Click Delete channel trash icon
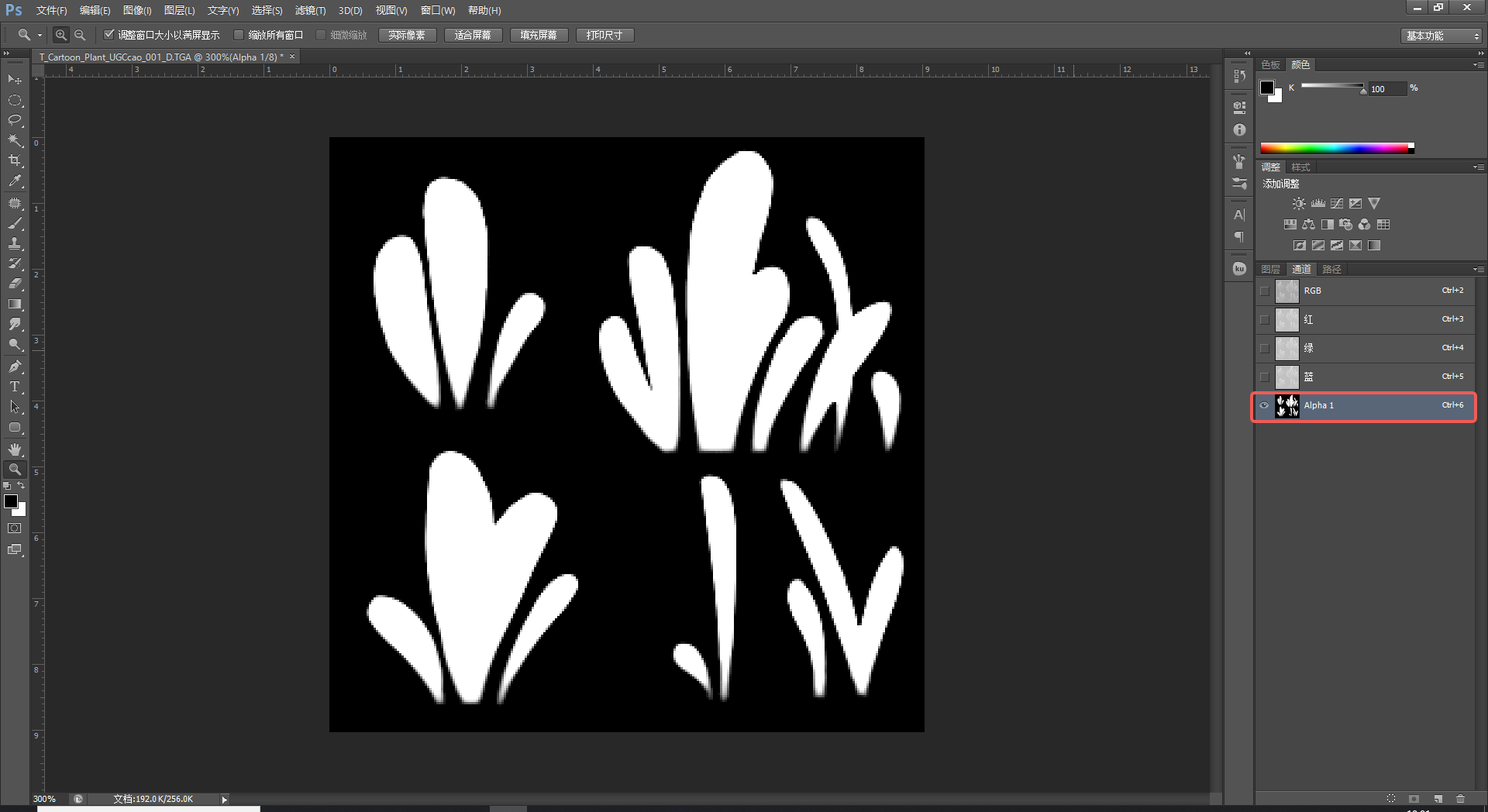The height and width of the screenshot is (812, 1488). pos(1461,798)
